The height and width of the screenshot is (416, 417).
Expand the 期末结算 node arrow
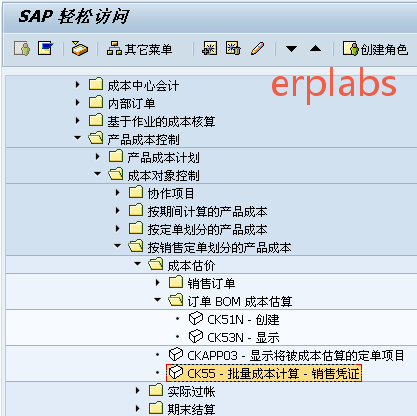coord(137,409)
